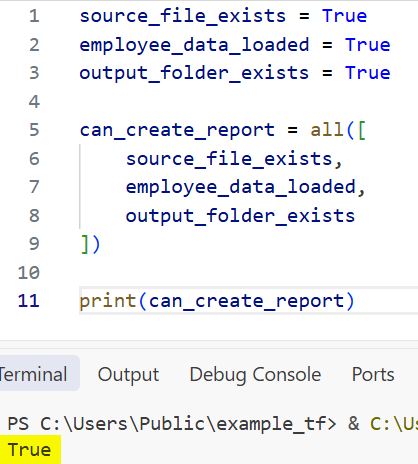Click 'employee_data_loaded = True' on line 2

click(x=235, y=45)
